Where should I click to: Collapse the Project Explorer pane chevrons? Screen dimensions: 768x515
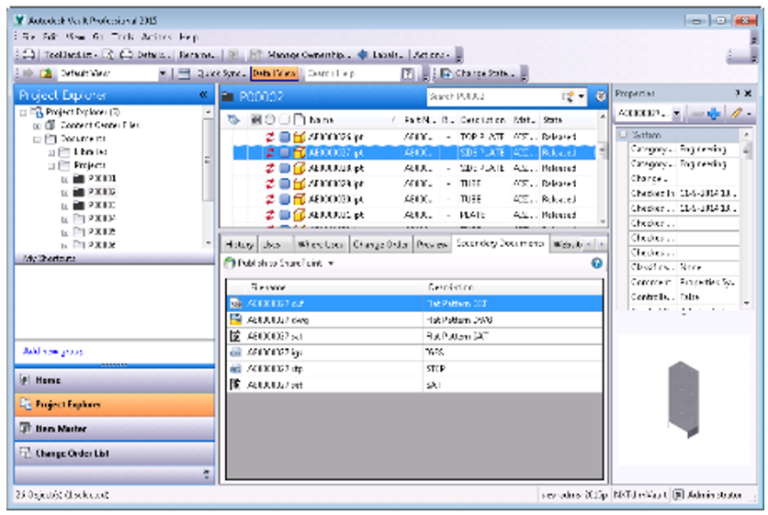203,95
